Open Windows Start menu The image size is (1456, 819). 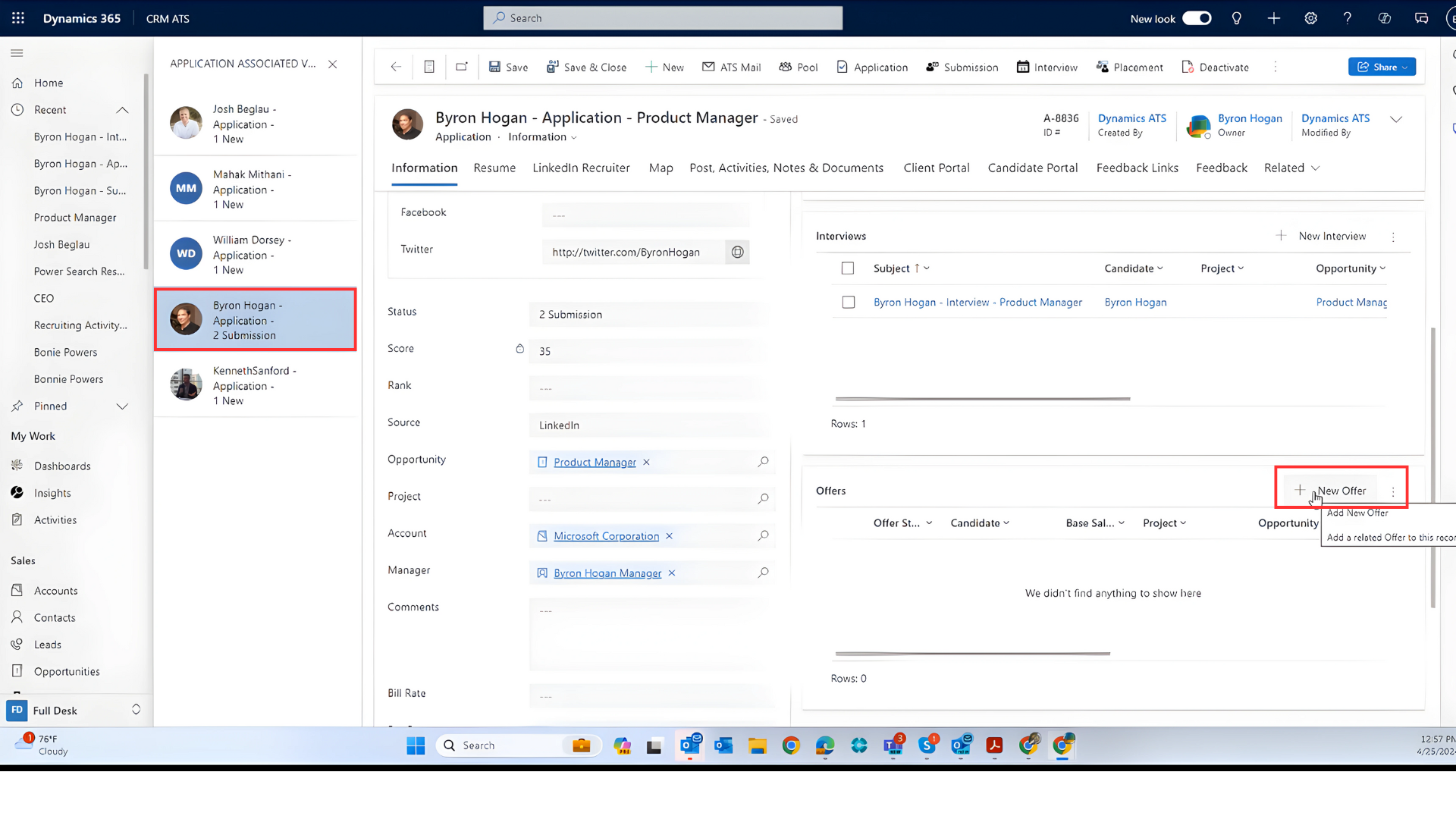click(416, 745)
